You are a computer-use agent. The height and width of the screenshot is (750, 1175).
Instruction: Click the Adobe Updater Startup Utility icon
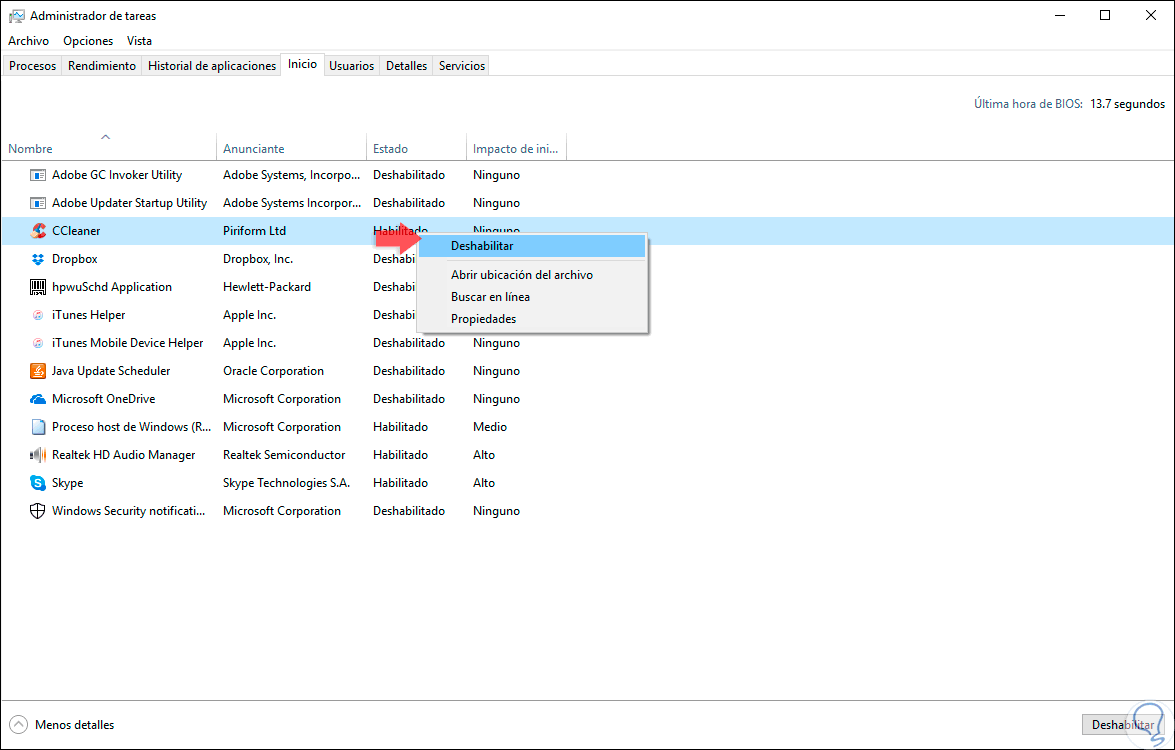(37, 203)
